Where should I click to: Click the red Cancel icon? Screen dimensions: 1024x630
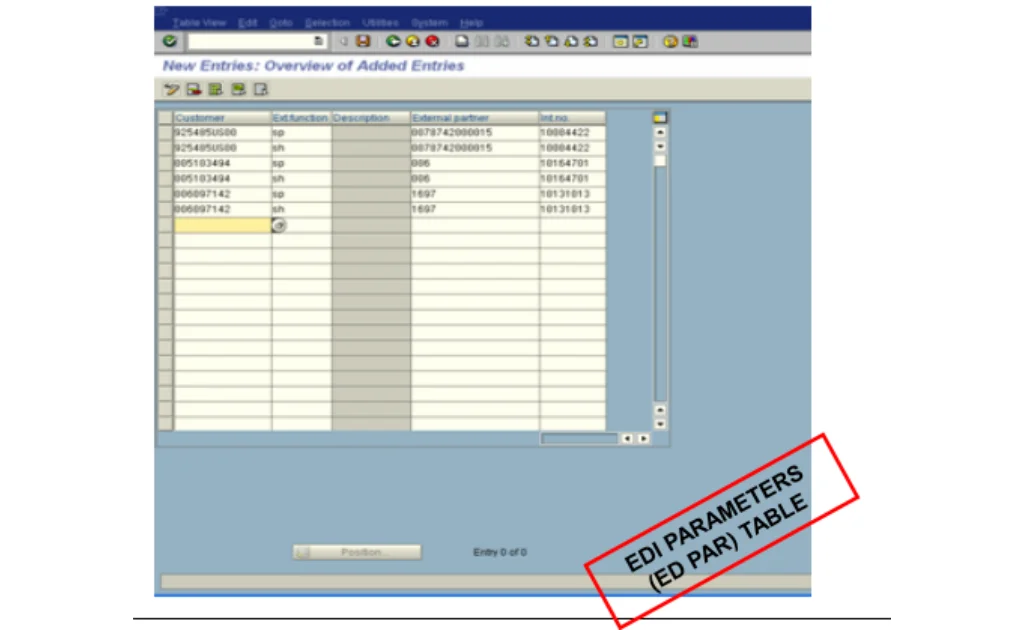tap(432, 41)
